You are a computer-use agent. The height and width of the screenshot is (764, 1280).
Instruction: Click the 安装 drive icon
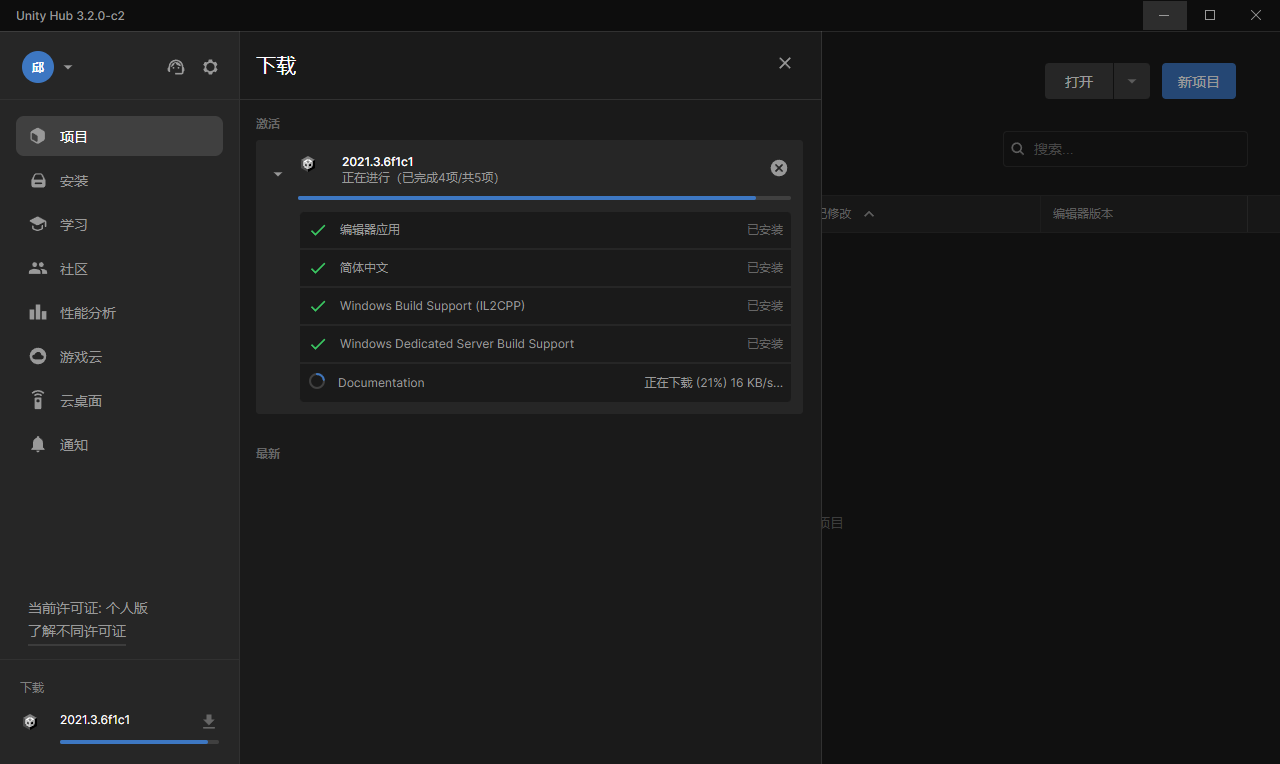(x=38, y=181)
